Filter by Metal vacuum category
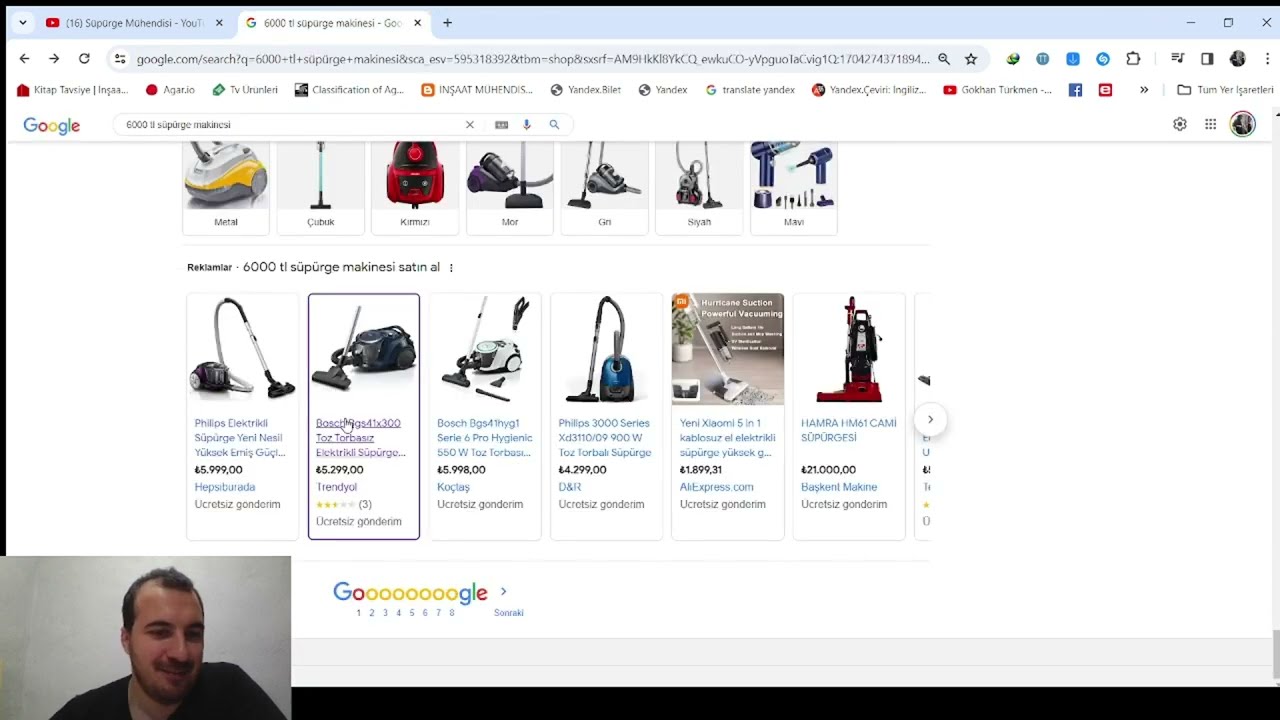 pyautogui.click(x=226, y=187)
